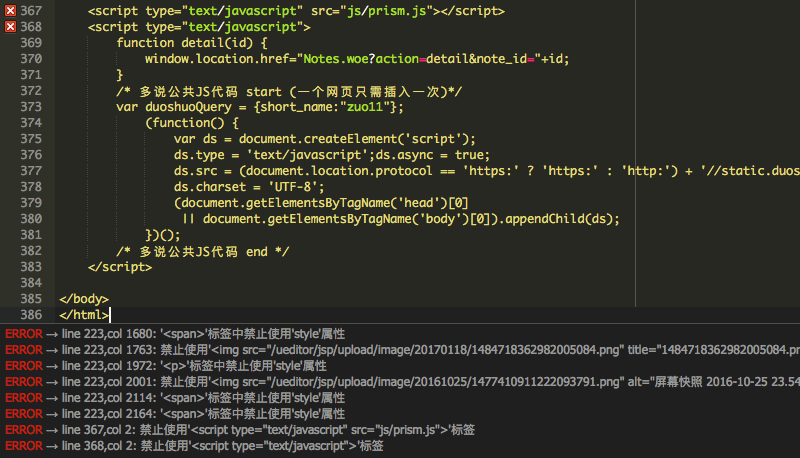Click "appendChild(ds);" on line 380
Image resolution: width=800 pixels, height=458 pixels.
(562, 219)
